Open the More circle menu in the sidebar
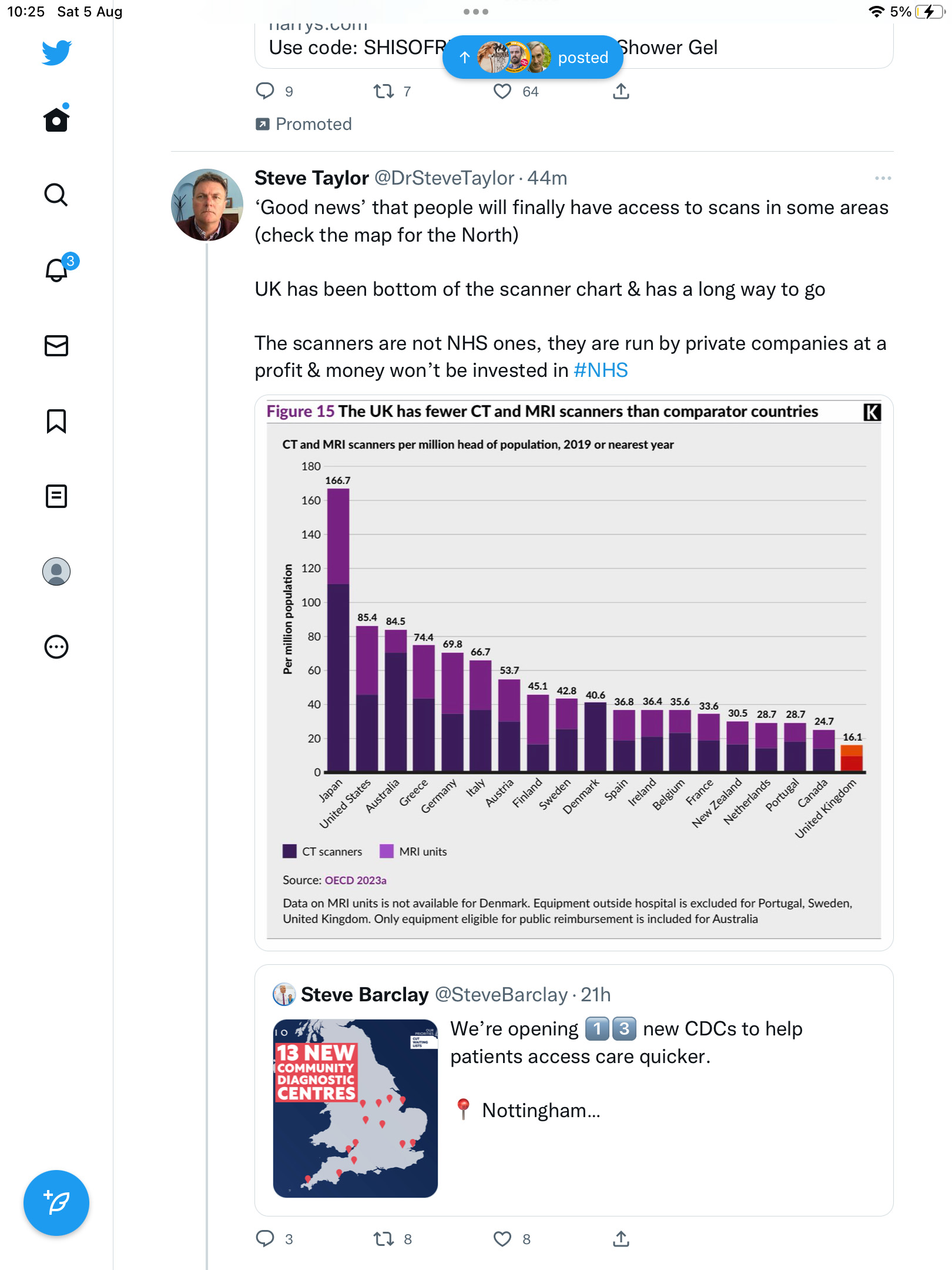 56,647
